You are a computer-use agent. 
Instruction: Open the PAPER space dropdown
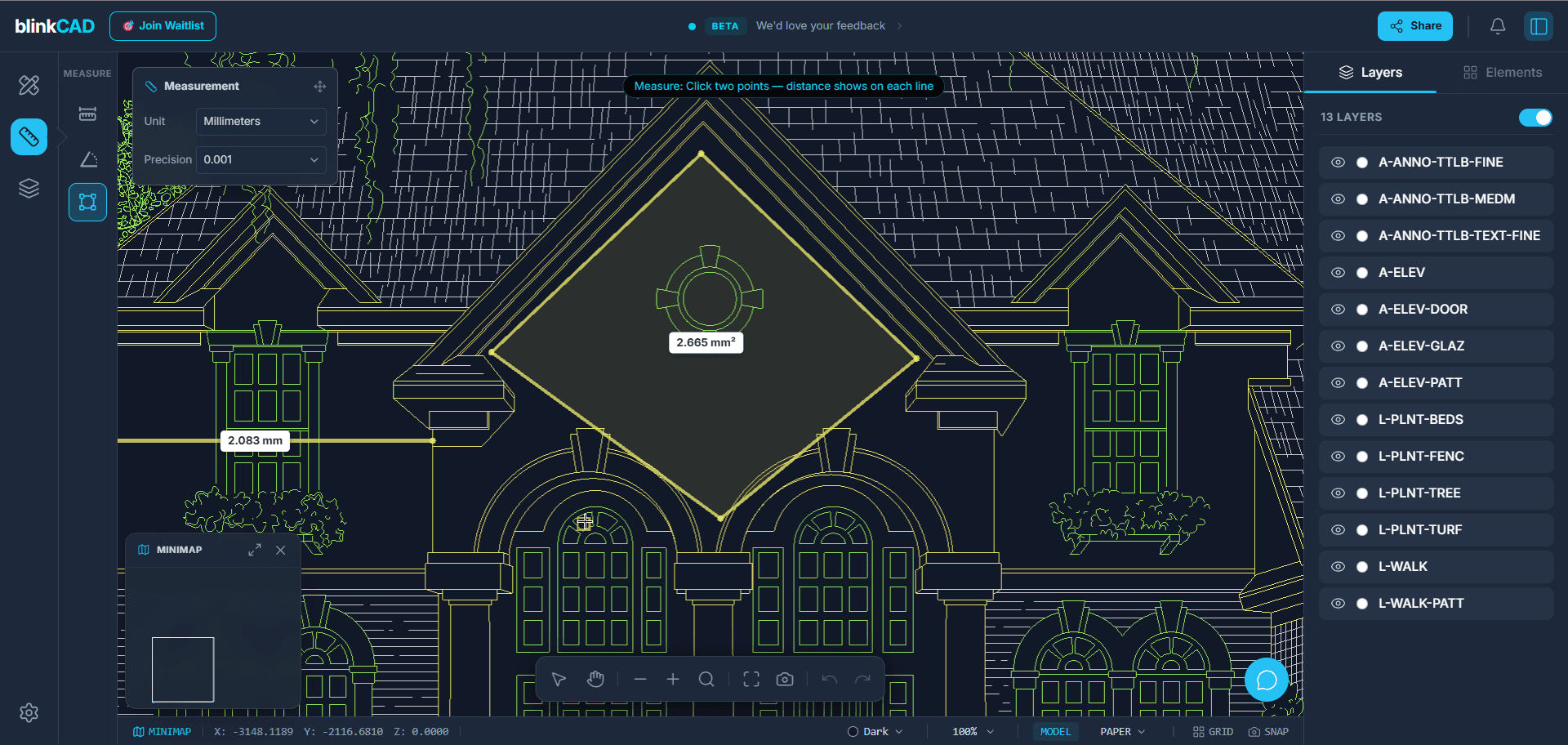[x=1122, y=732]
